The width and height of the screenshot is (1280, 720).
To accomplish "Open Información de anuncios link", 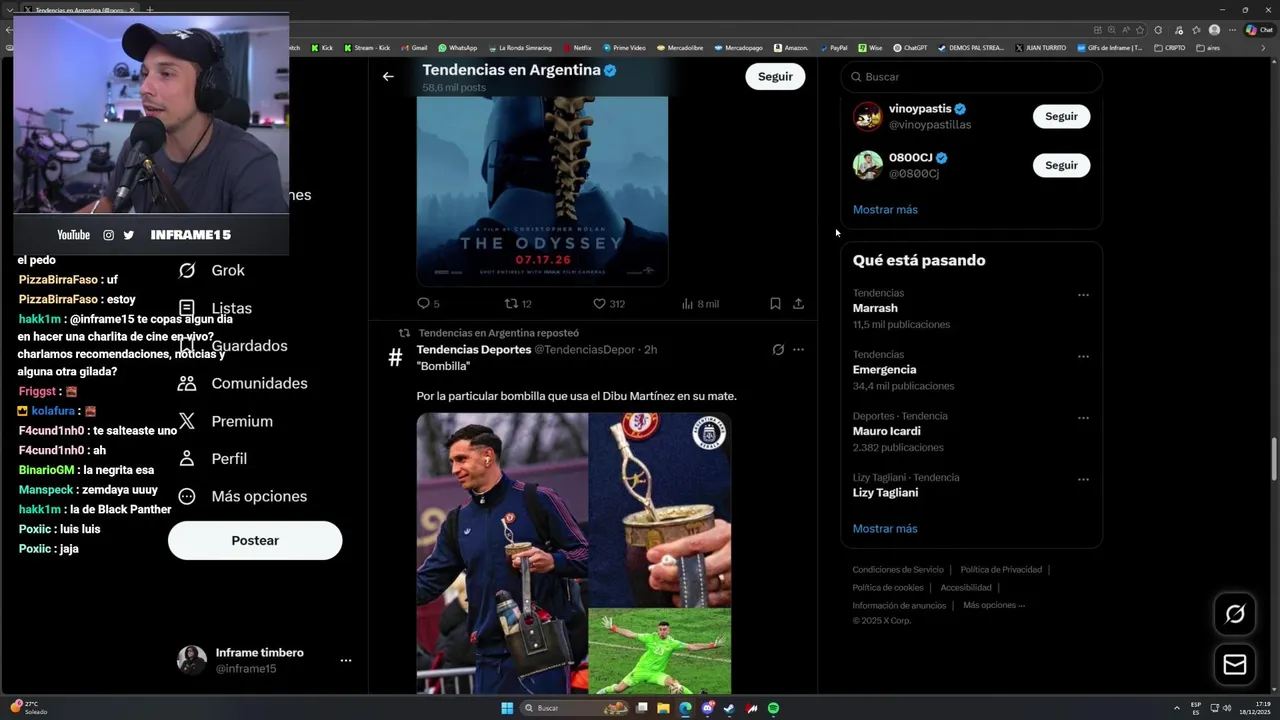I will click(899, 605).
